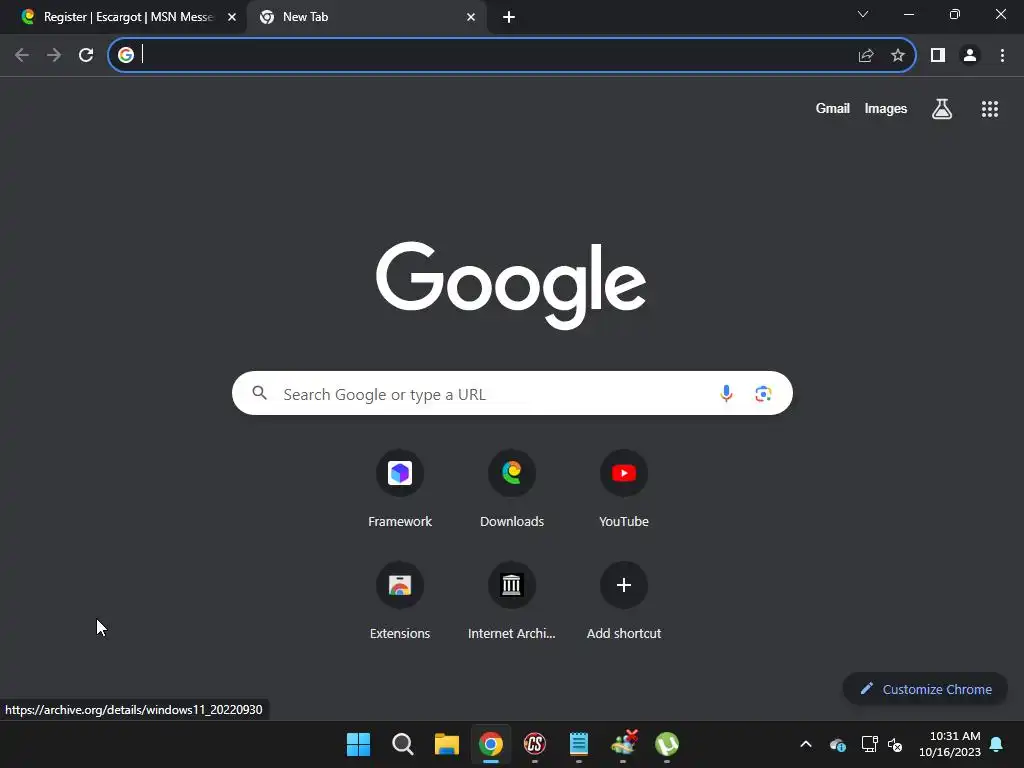1024x768 pixels.
Task: Open the Downloads shortcut tile
Action: pos(512,488)
